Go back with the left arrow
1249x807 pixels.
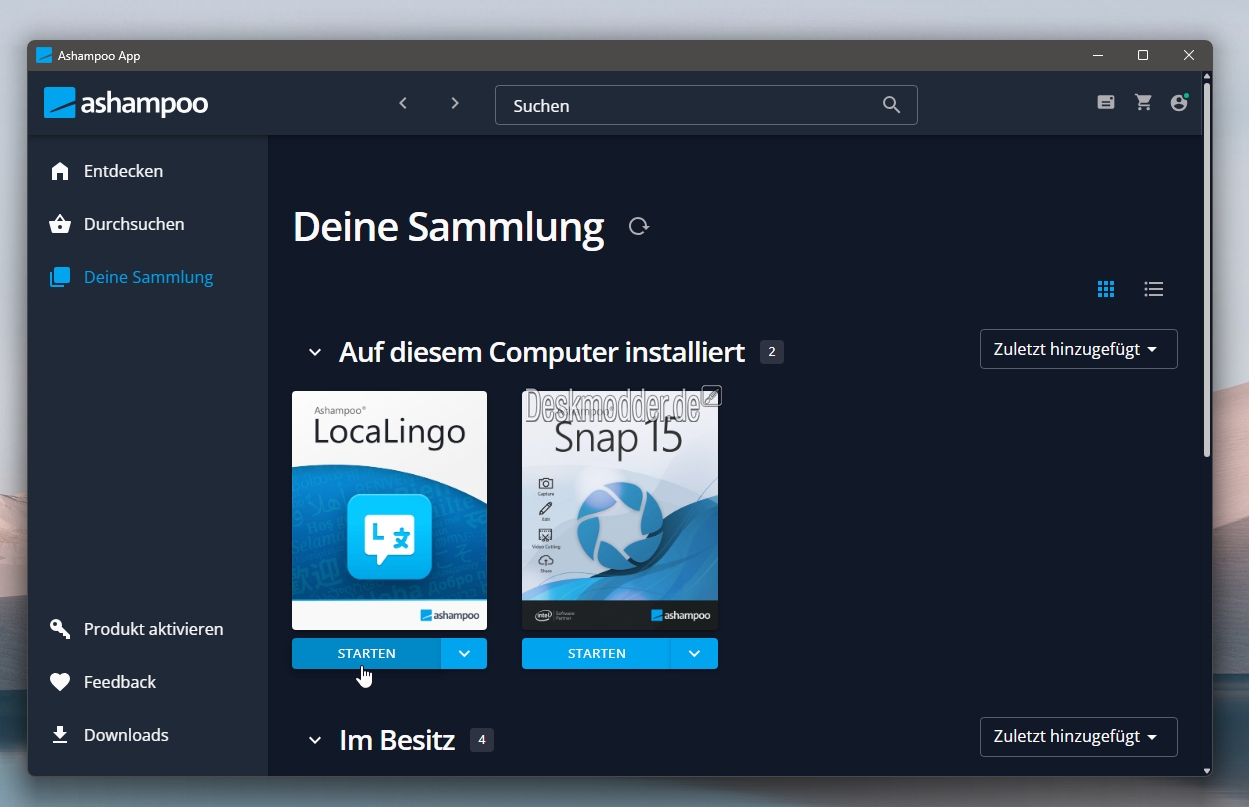(x=403, y=103)
